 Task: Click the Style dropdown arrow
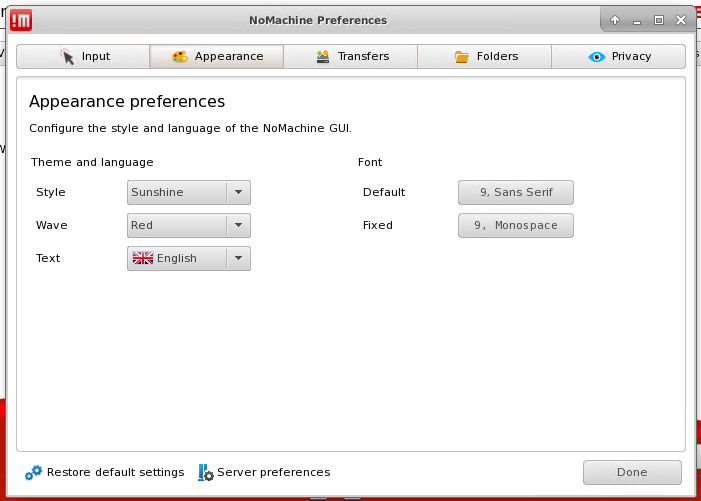238,192
